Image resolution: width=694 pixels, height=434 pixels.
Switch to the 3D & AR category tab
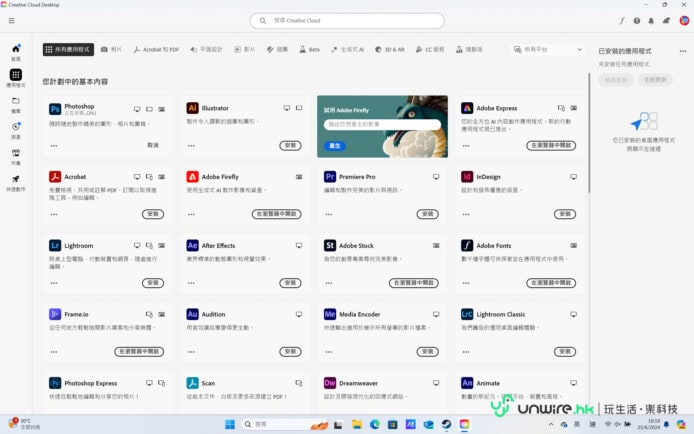[x=390, y=49]
